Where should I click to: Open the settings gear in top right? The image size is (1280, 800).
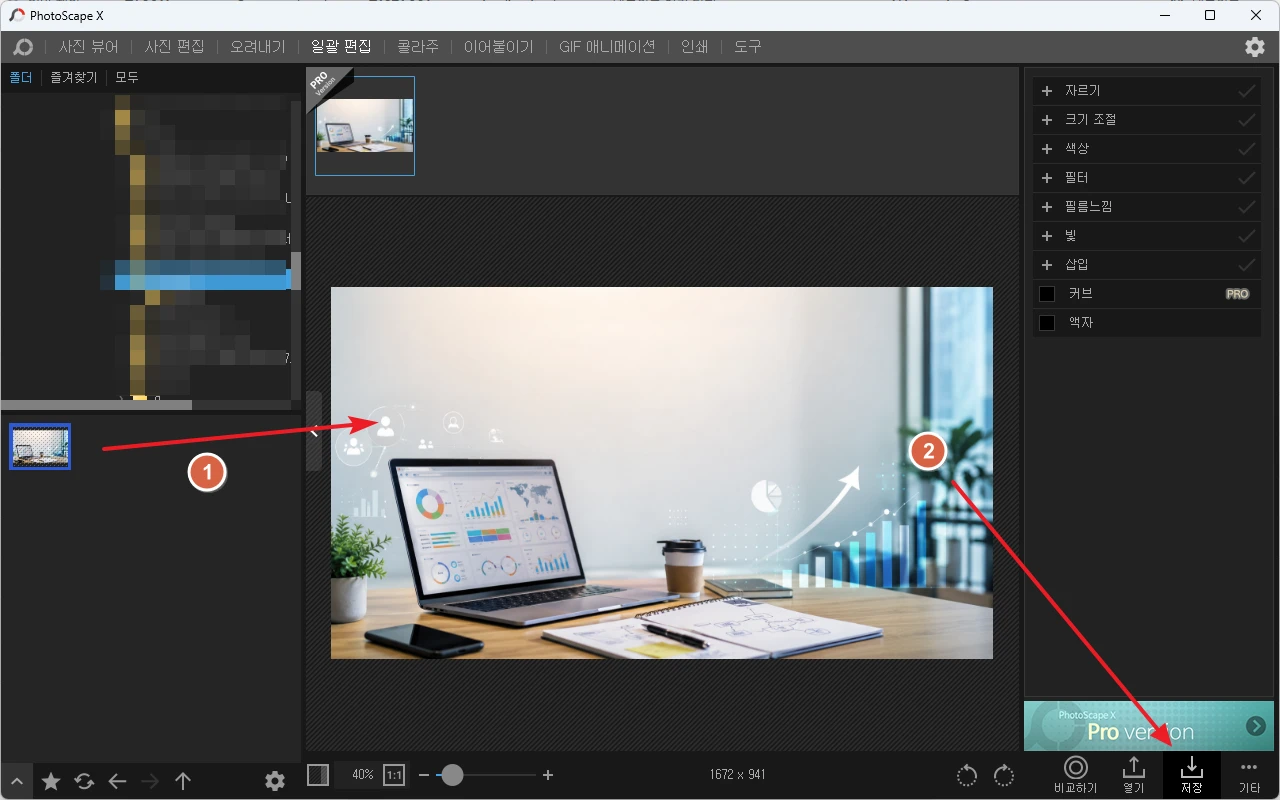coord(1254,47)
